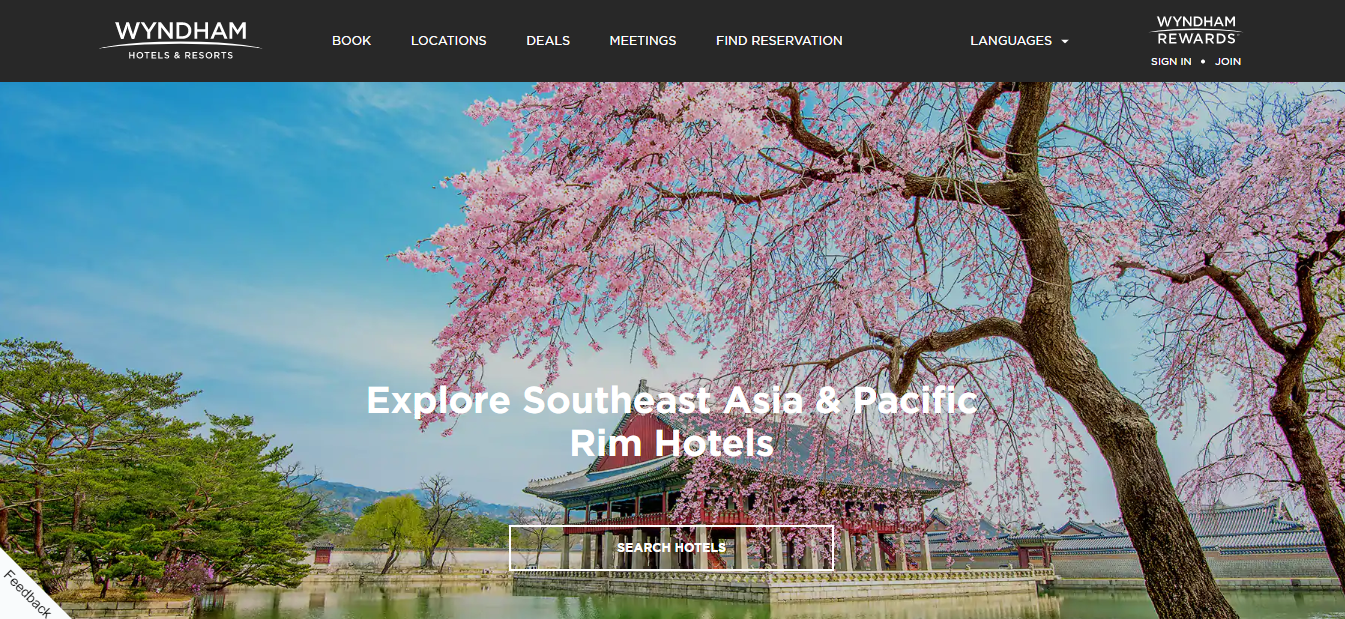This screenshot has width=1345, height=619.
Task: Click the Sign In link
Action: point(1171,62)
